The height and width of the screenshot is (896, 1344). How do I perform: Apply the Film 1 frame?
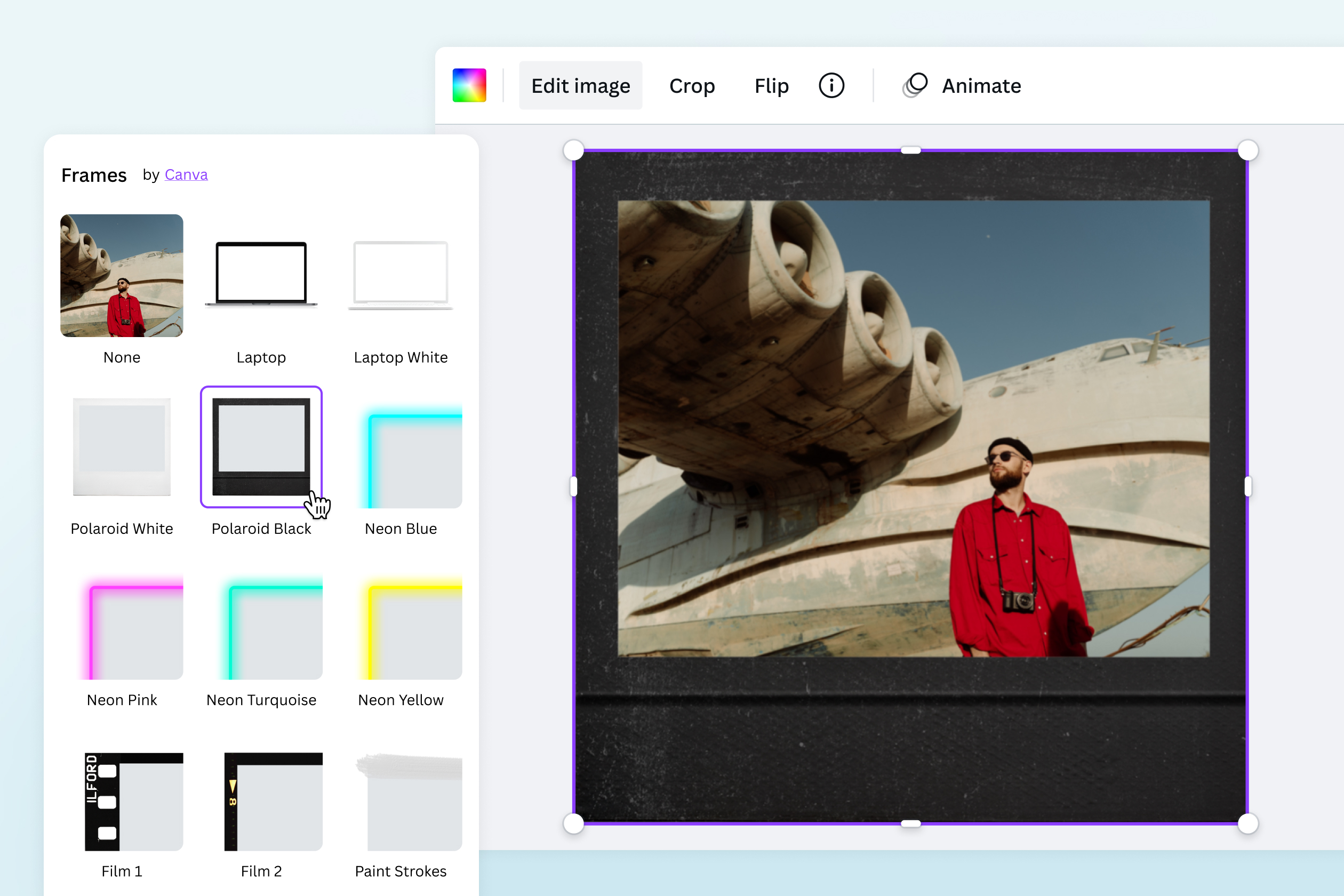(x=133, y=802)
